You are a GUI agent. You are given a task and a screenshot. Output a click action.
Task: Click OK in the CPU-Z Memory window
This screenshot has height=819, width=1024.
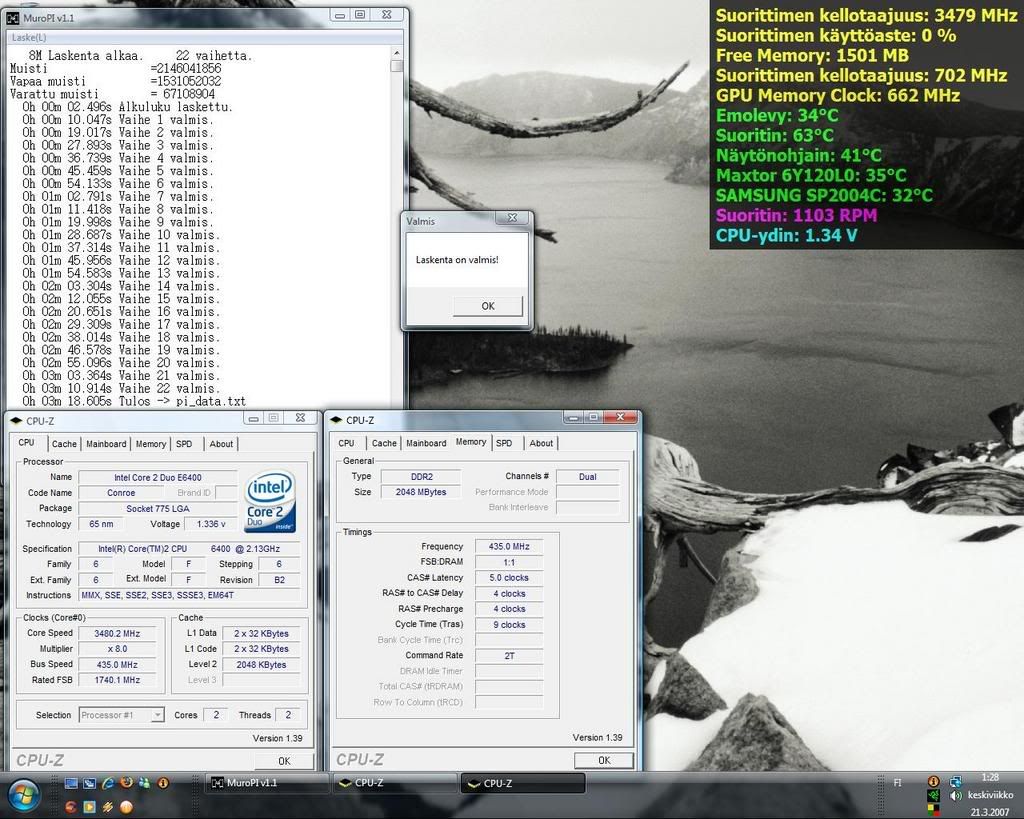(x=603, y=760)
